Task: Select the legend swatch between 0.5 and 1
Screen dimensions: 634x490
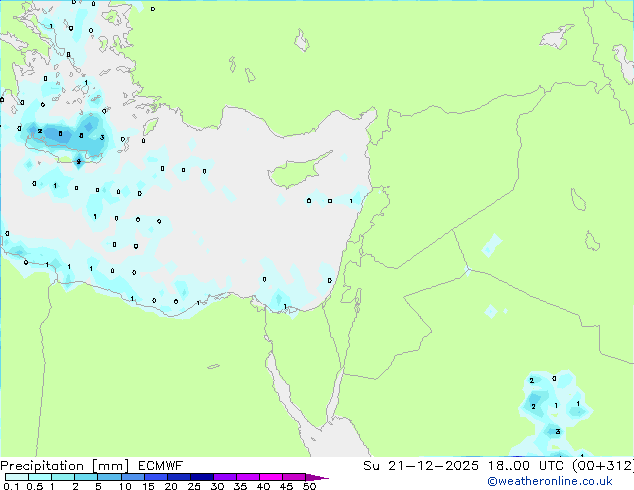Action: pos(40,477)
